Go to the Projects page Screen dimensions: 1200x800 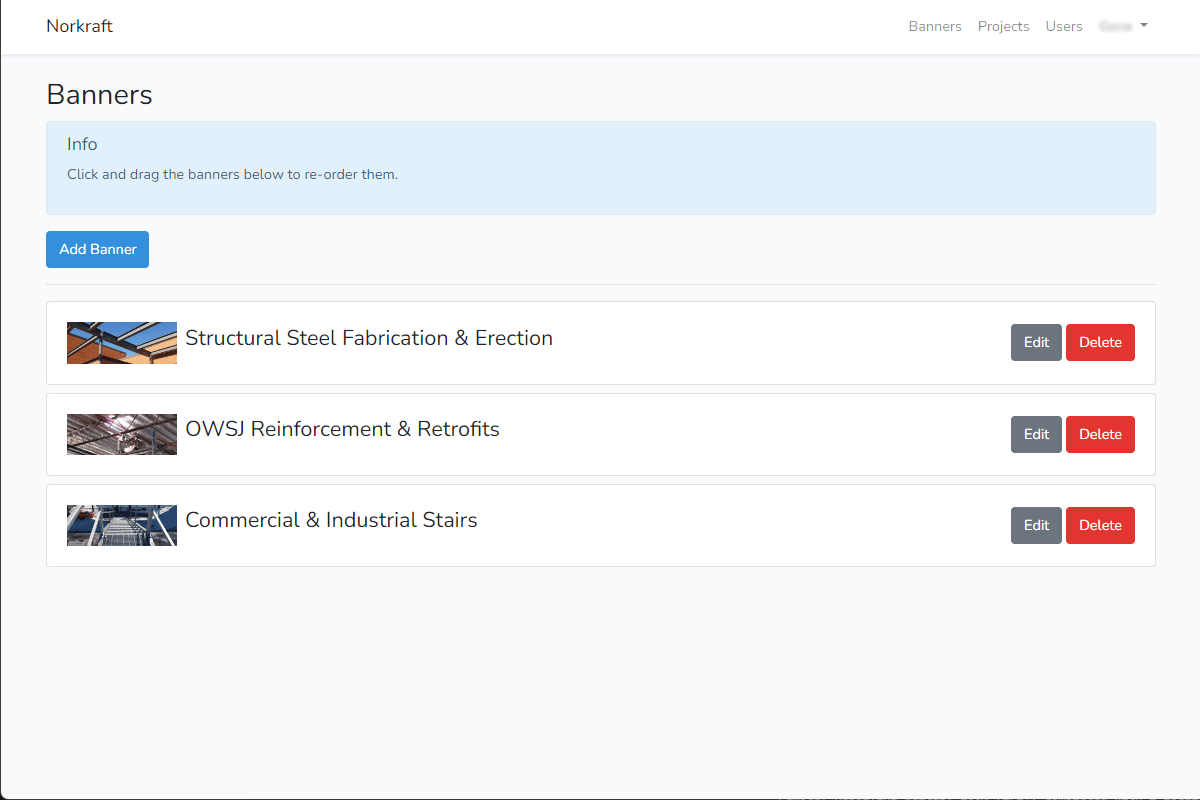pos(1003,27)
